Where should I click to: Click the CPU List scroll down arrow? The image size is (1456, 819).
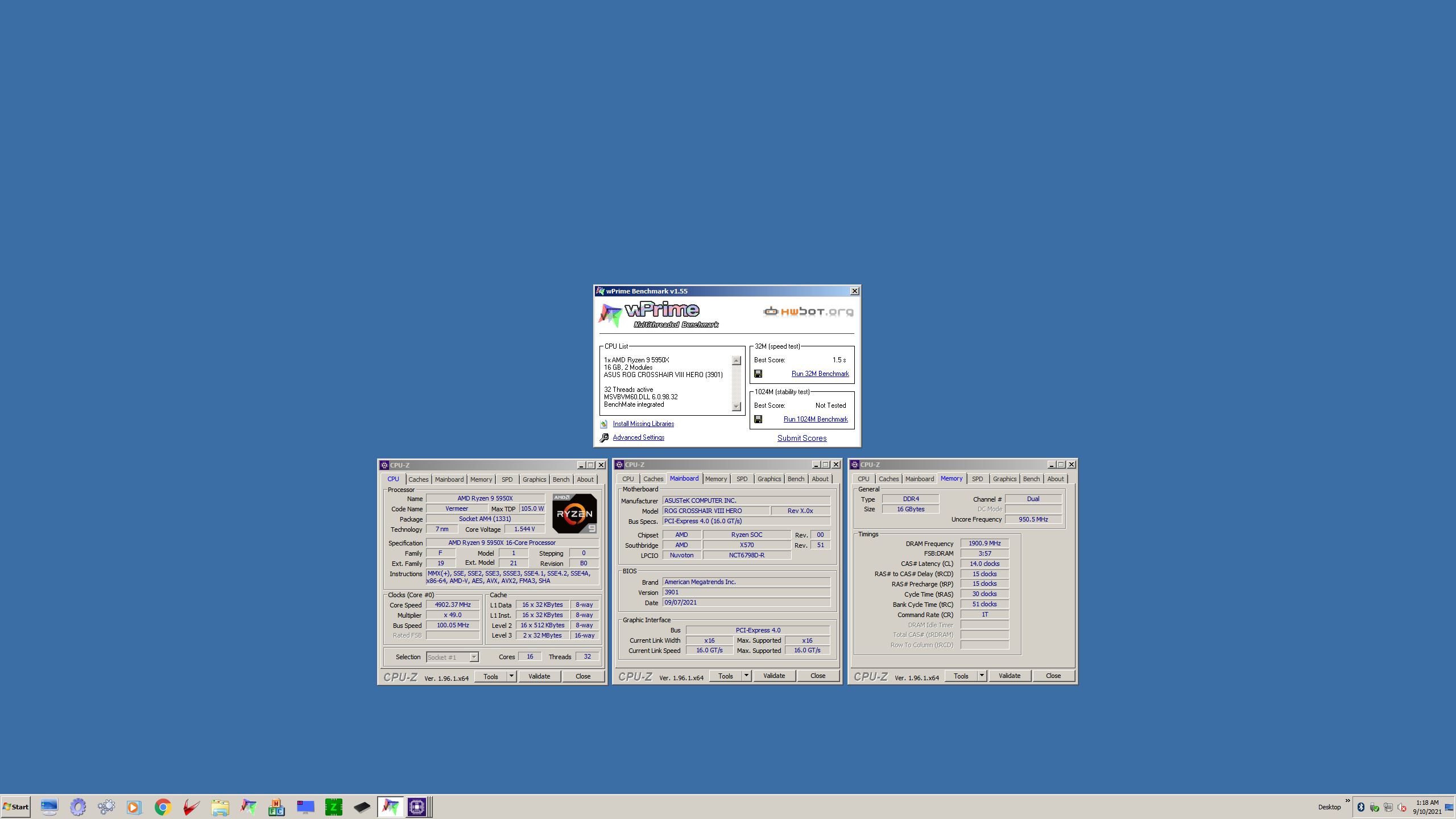click(737, 406)
